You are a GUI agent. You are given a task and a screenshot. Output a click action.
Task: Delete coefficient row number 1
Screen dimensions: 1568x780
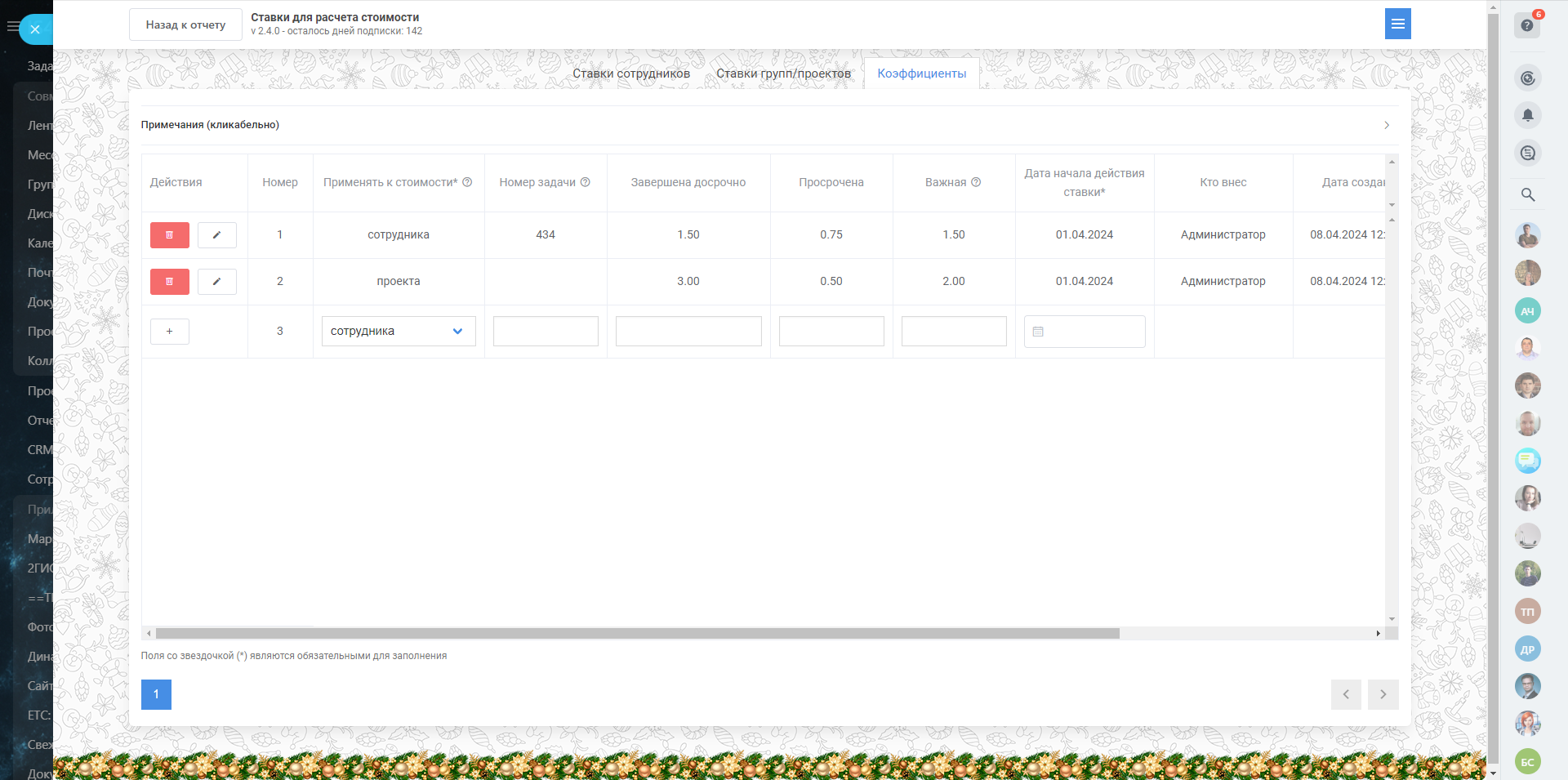pos(169,235)
